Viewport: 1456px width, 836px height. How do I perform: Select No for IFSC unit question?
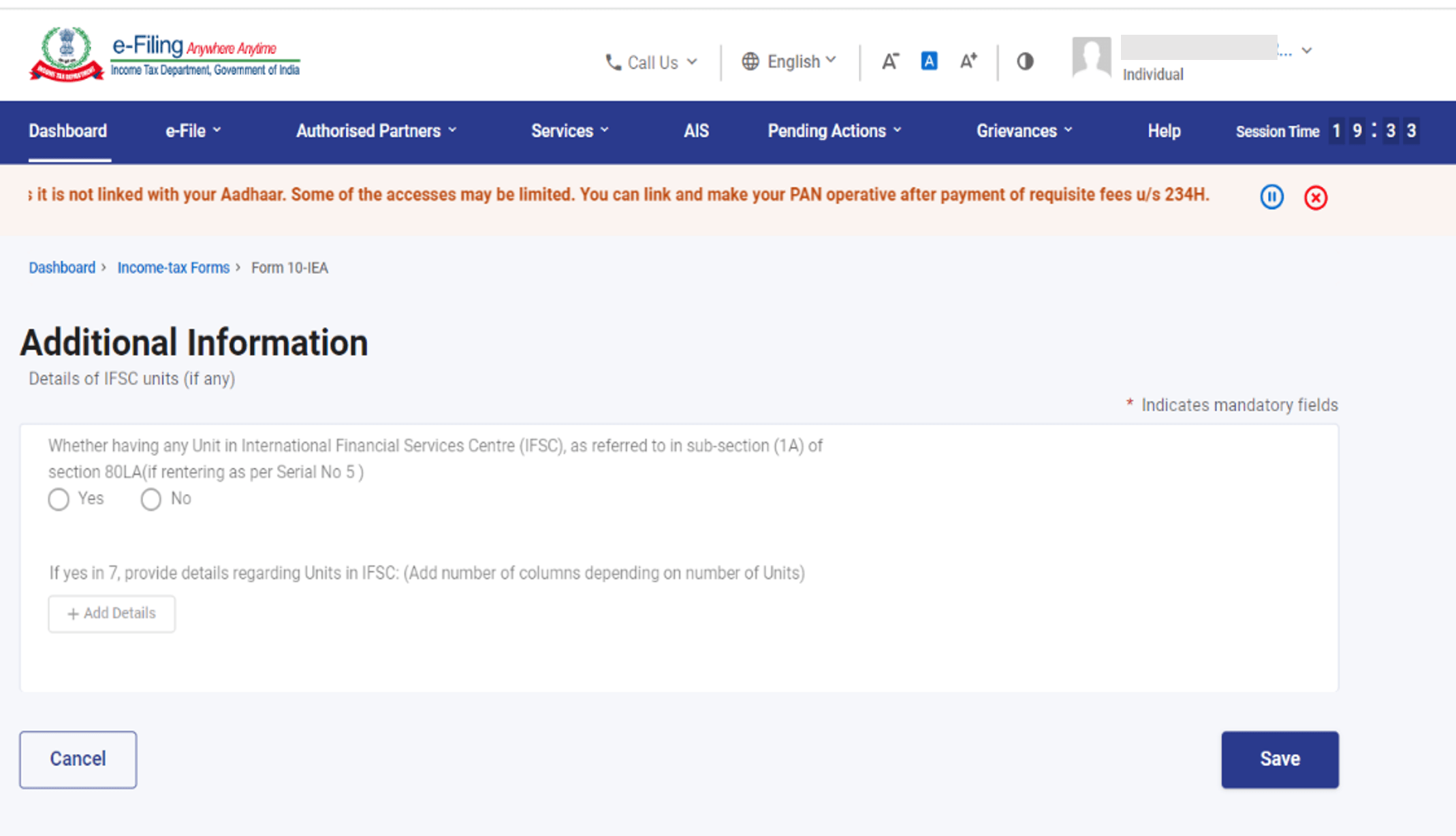(x=151, y=499)
